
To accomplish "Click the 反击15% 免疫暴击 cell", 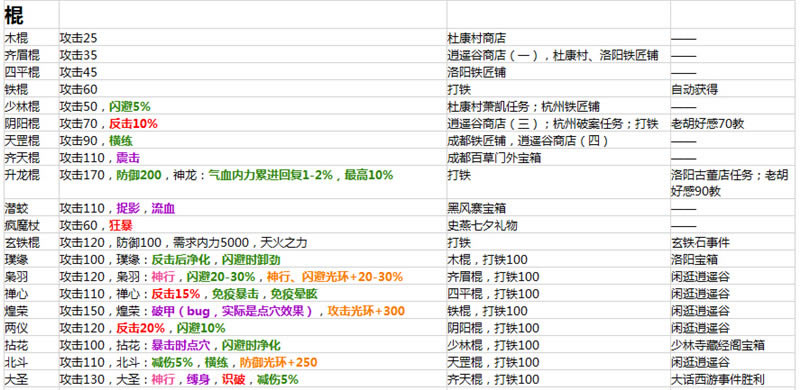I will [x=253, y=294].
